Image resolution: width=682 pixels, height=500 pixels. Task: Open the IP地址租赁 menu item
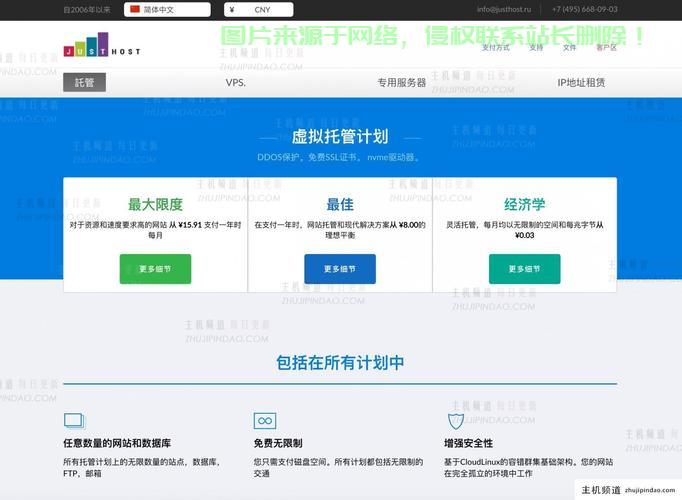[x=581, y=82]
